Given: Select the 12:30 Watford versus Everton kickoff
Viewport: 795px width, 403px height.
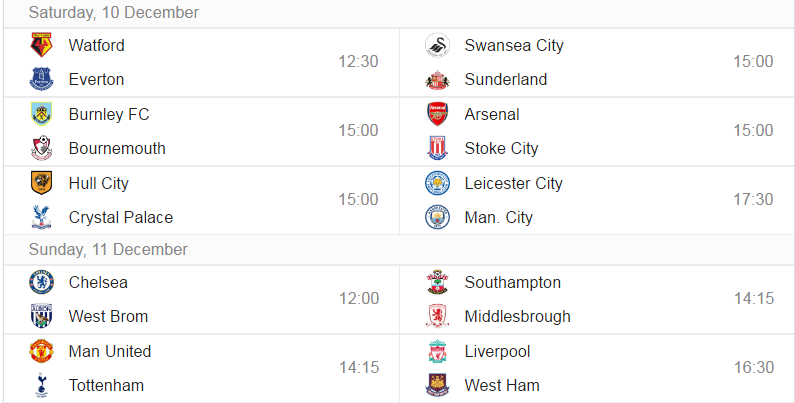Looking at the screenshot, I should coord(358,61).
